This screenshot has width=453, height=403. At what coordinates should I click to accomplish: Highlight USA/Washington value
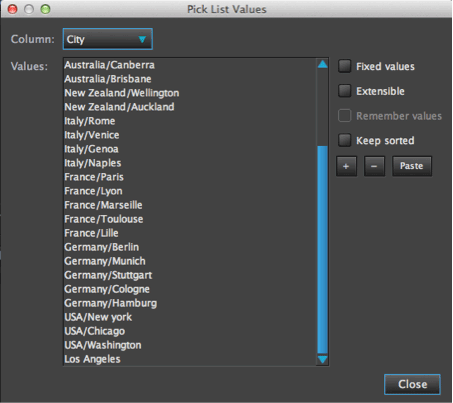point(190,345)
